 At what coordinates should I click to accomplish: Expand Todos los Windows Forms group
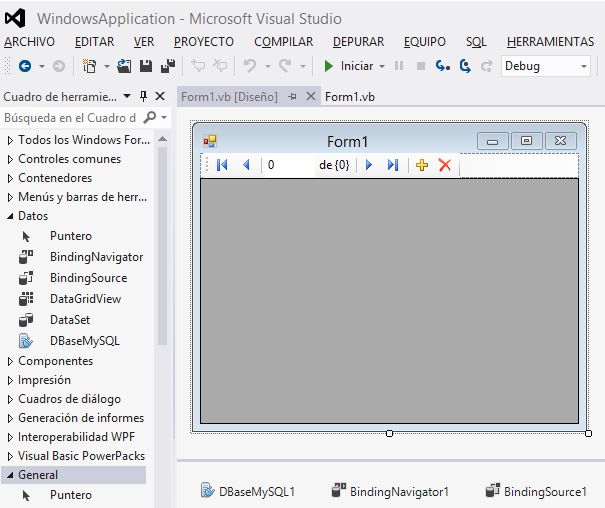[x=10, y=140]
